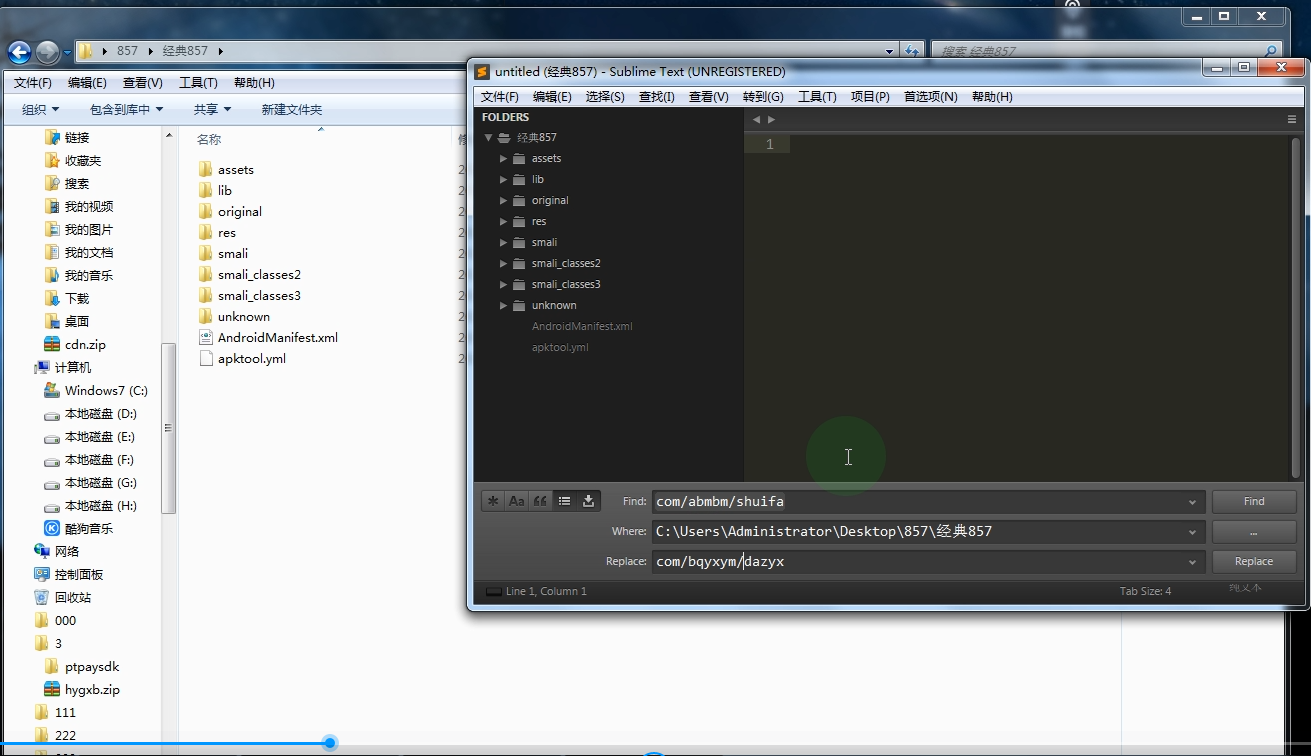Open the 首选项(N) preferences menu
Viewport: 1311px width, 756px height.
930,96
